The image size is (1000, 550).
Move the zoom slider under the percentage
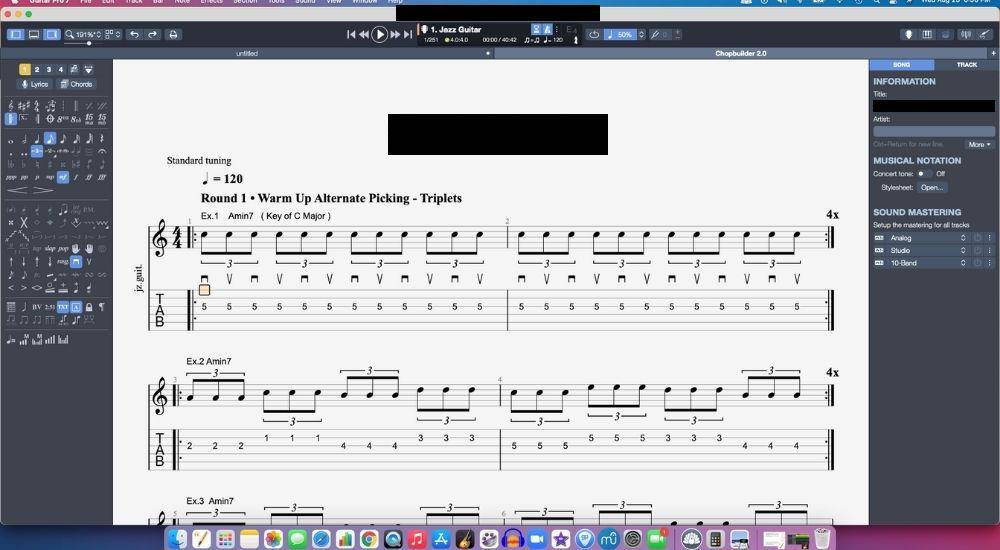point(89,43)
